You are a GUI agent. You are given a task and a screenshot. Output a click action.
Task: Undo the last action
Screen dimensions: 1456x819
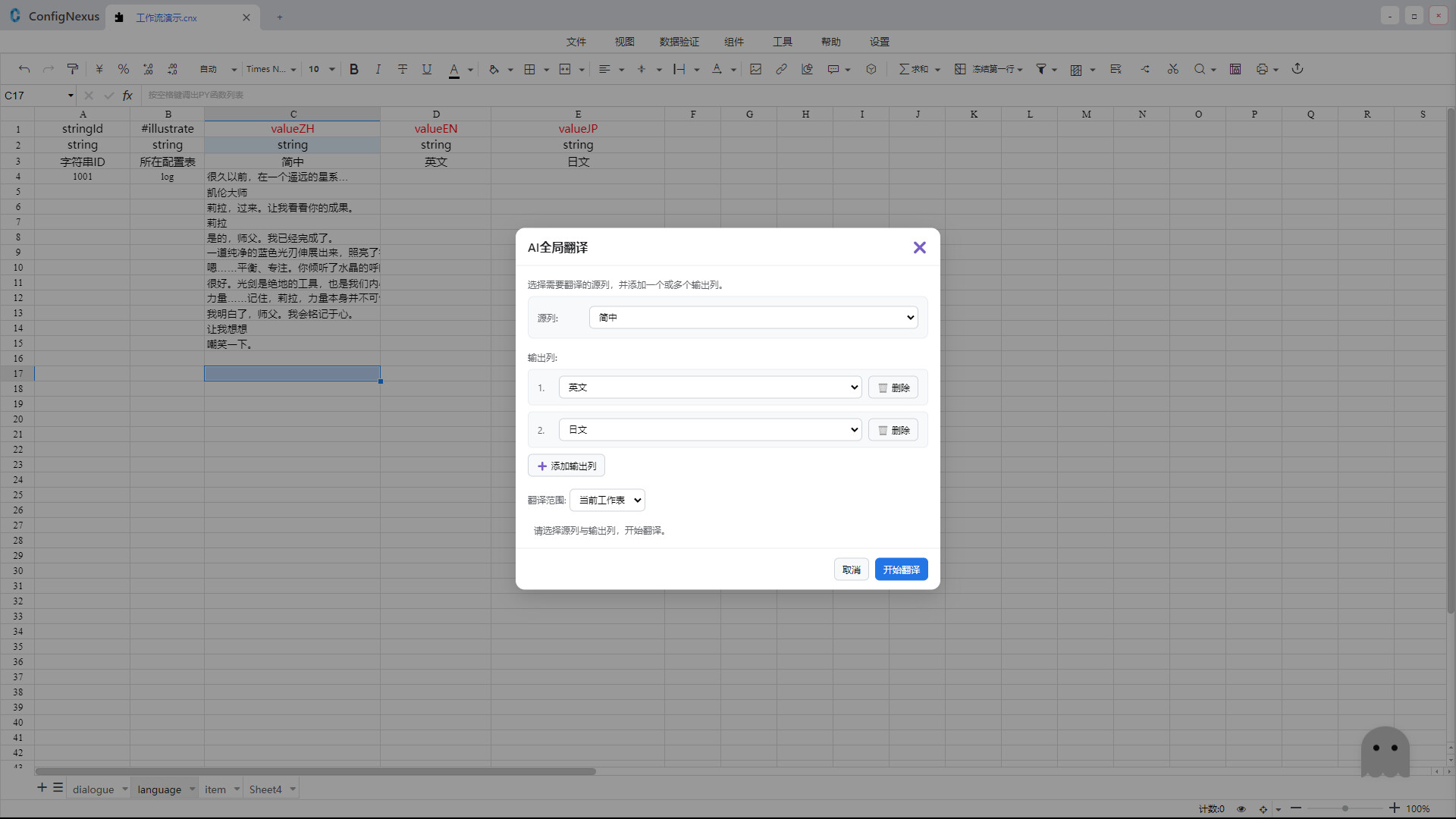click(24, 69)
